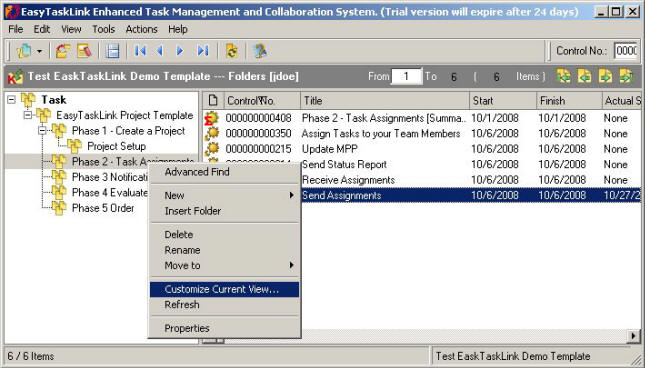Click the 6 / 6 Items status text
Image resolution: width=645 pixels, height=368 pixels.
coord(30,356)
